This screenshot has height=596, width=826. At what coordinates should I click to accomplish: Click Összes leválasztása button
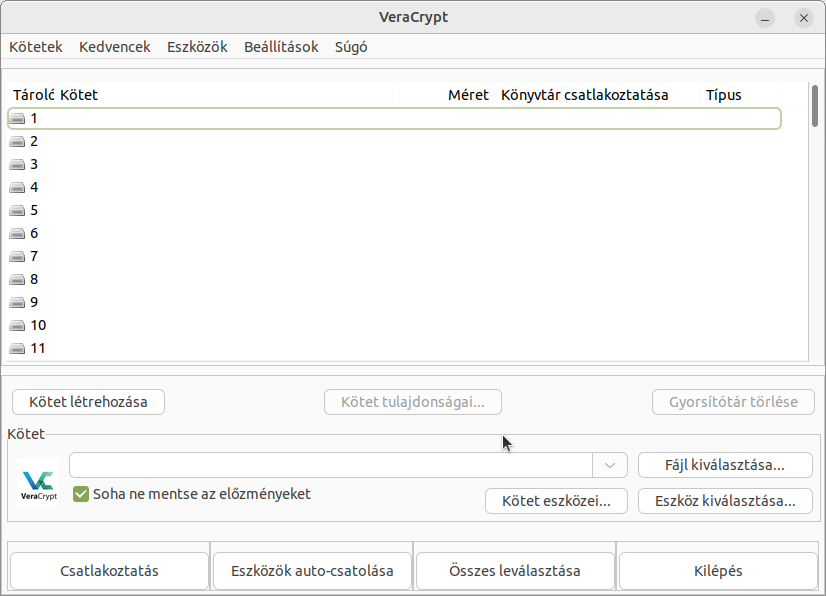pyautogui.click(x=515, y=571)
